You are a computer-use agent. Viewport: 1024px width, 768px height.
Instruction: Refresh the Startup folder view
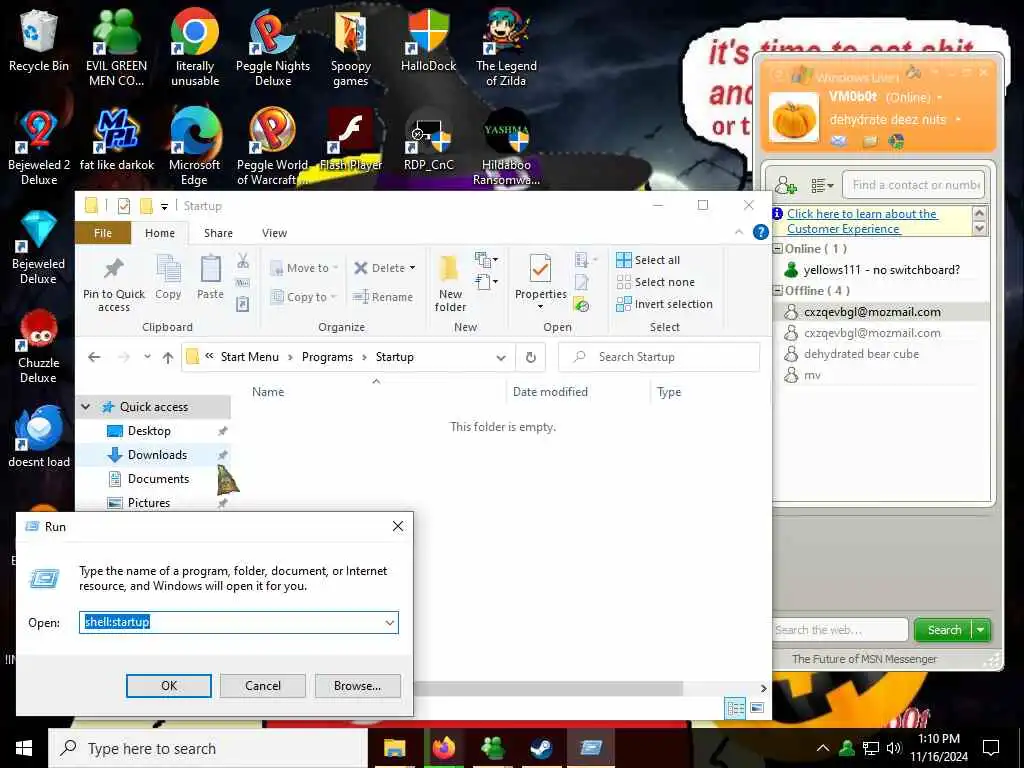click(530, 357)
